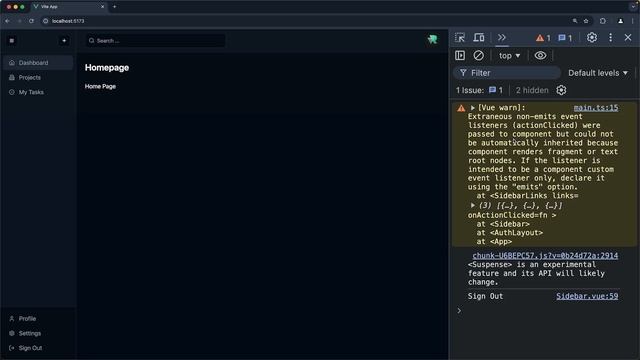Click Sign Out in the sidebar

[x=38, y=348]
